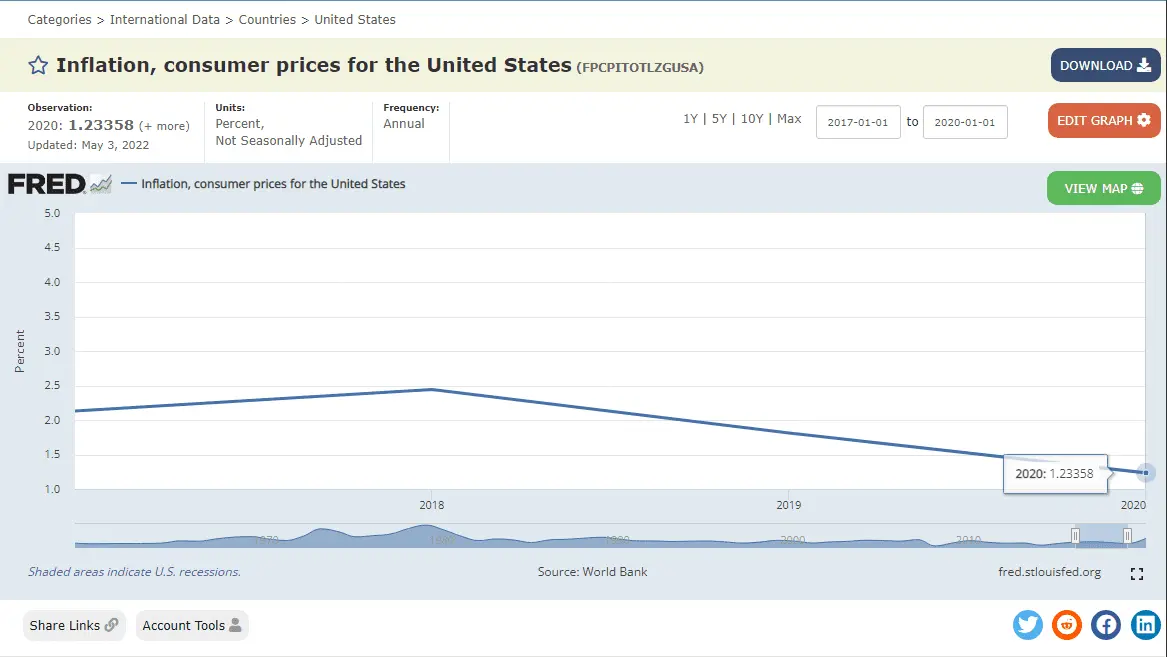The width and height of the screenshot is (1167, 657).
Task: Open the Edit Graph panel
Action: [x=1104, y=120]
